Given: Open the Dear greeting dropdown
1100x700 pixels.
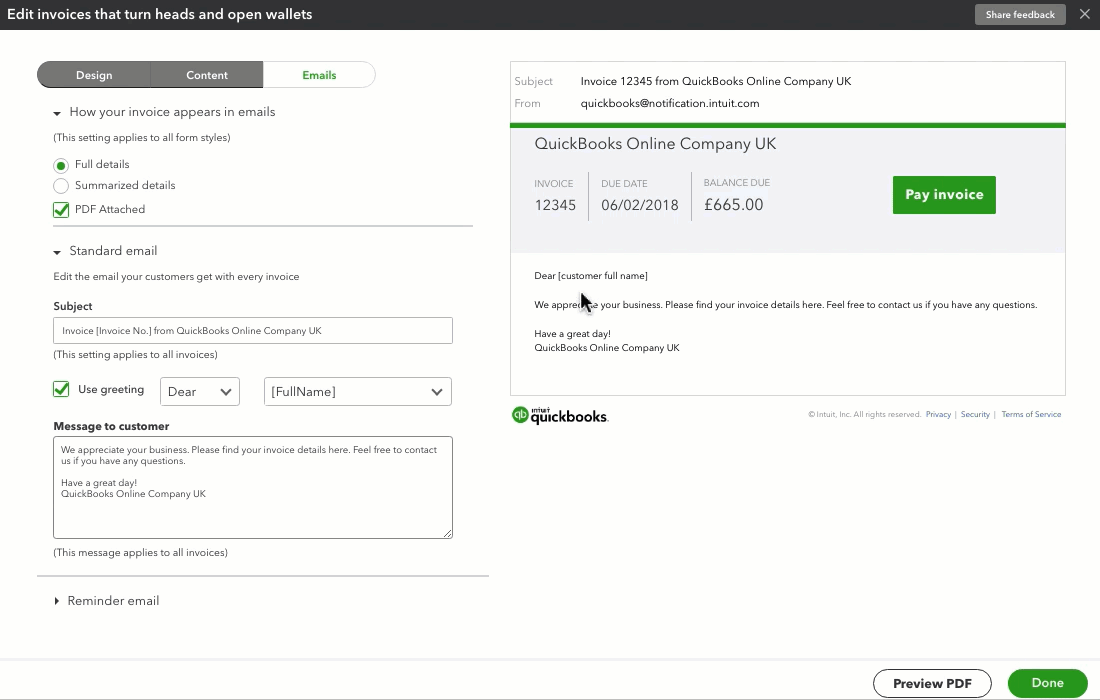Looking at the screenshot, I should tap(199, 391).
